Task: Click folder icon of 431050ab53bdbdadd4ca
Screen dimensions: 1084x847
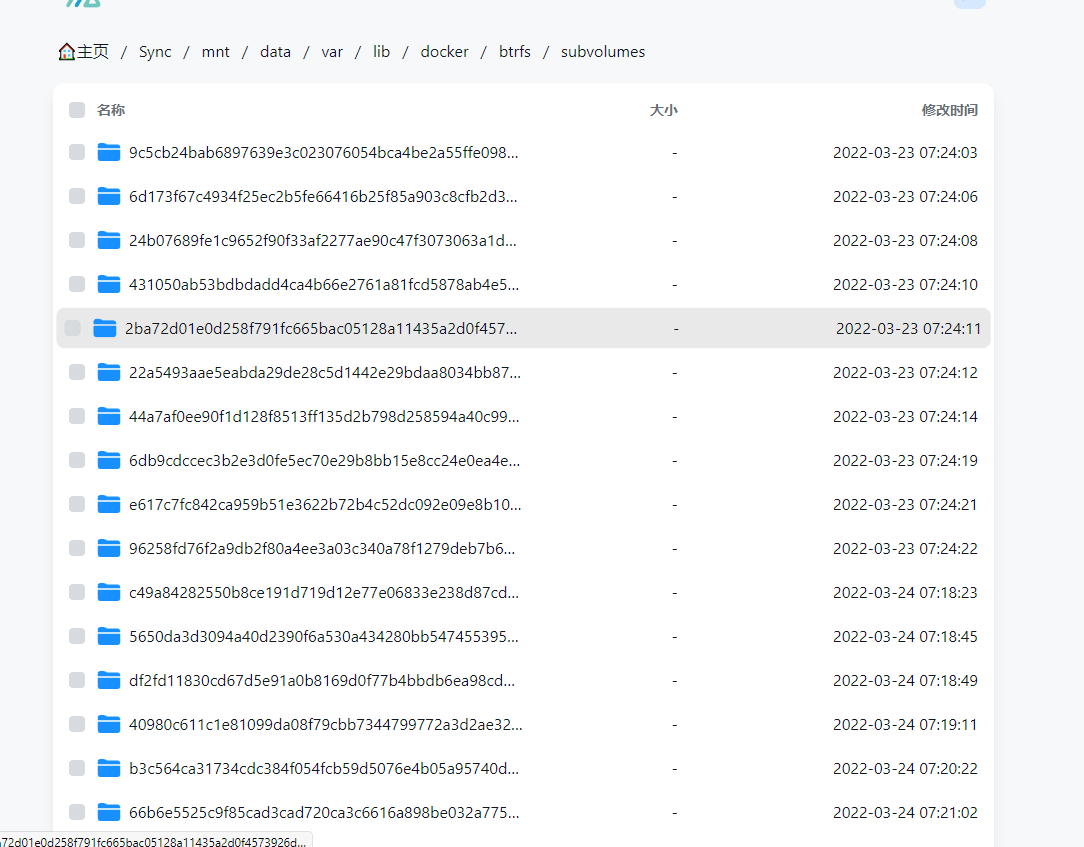Action: (109, 284)
